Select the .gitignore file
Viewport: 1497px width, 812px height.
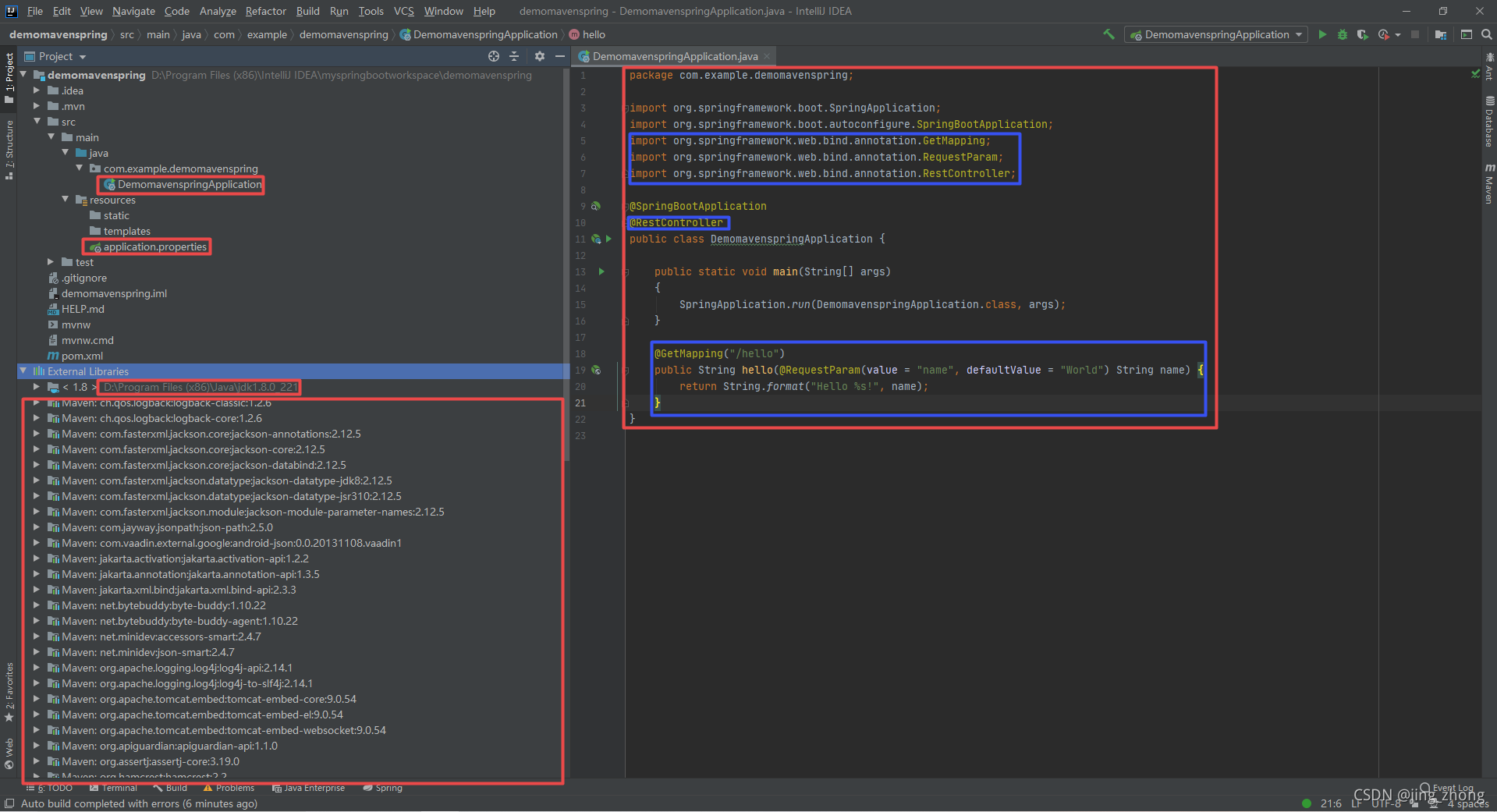tap(84, 278)
